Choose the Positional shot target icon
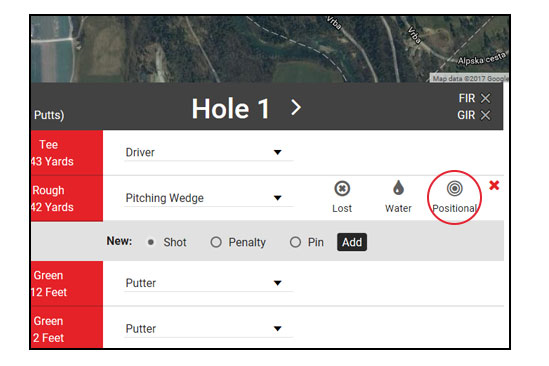 pyautogui.click(x=454, y=188)
